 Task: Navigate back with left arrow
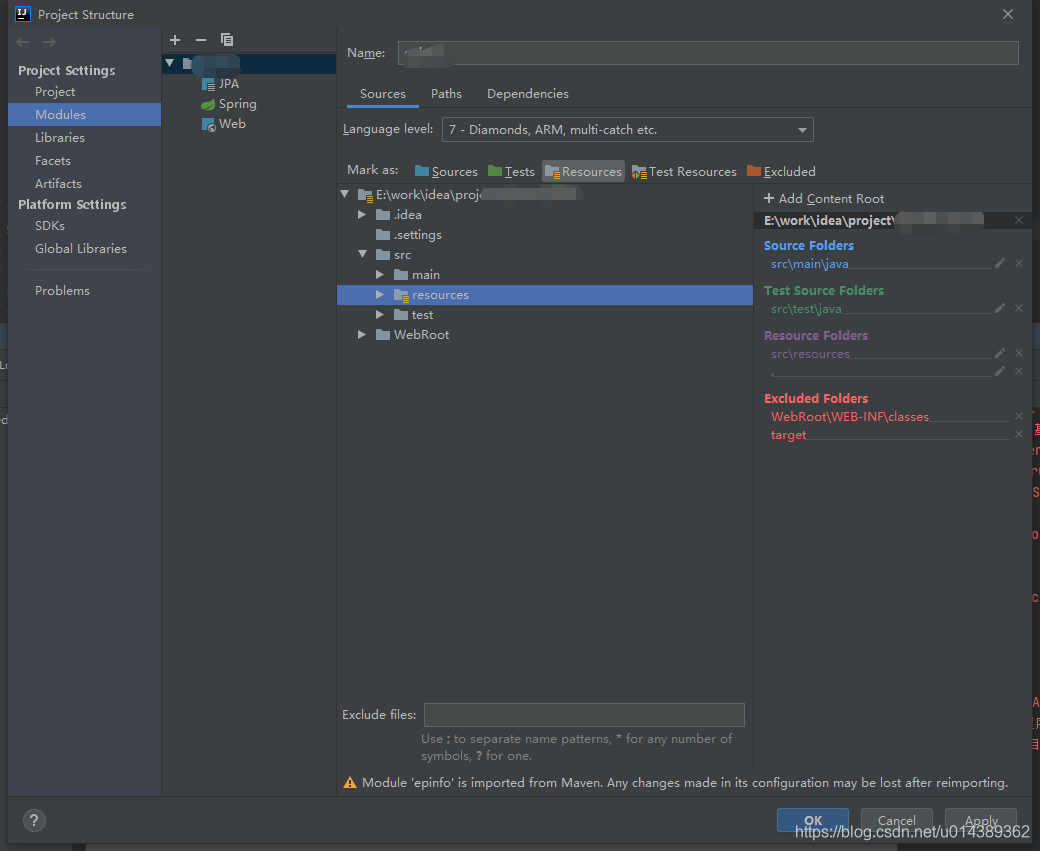tap(23, 42)
